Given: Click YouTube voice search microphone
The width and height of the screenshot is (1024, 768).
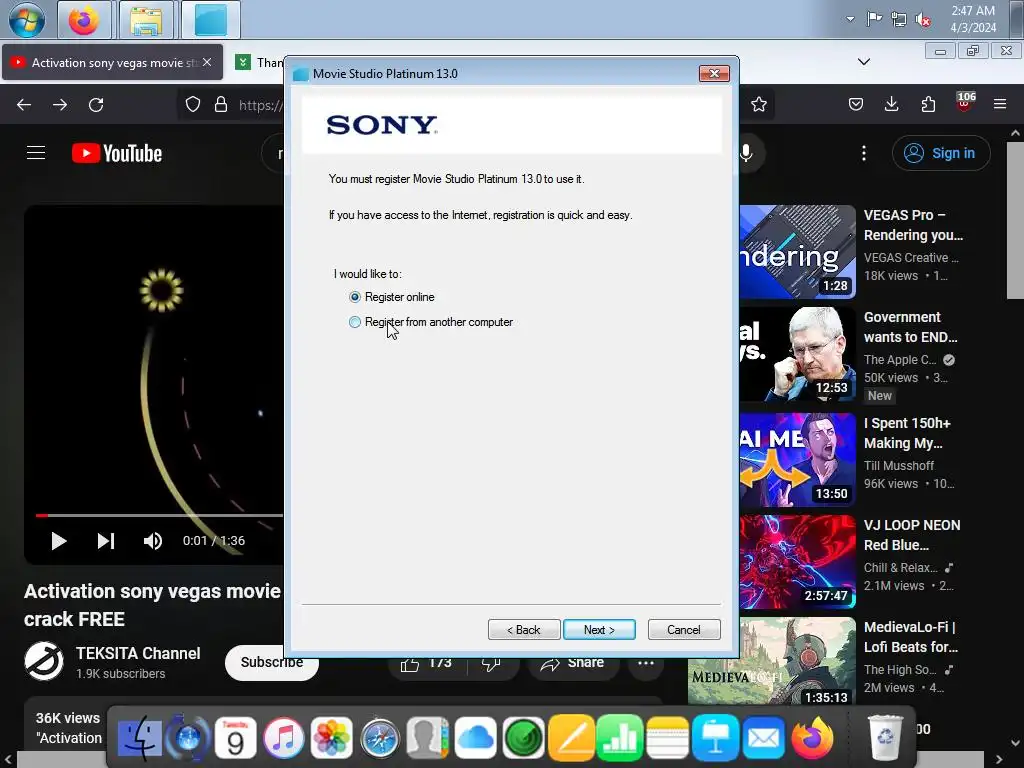Looking at the screenshot, I should tap(746, 153).
